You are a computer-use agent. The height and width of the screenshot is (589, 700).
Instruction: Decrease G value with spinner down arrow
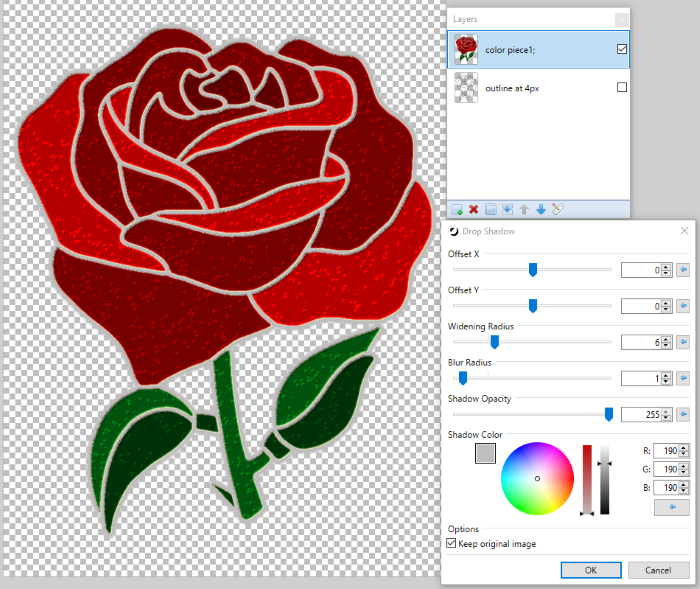[684, 472]
